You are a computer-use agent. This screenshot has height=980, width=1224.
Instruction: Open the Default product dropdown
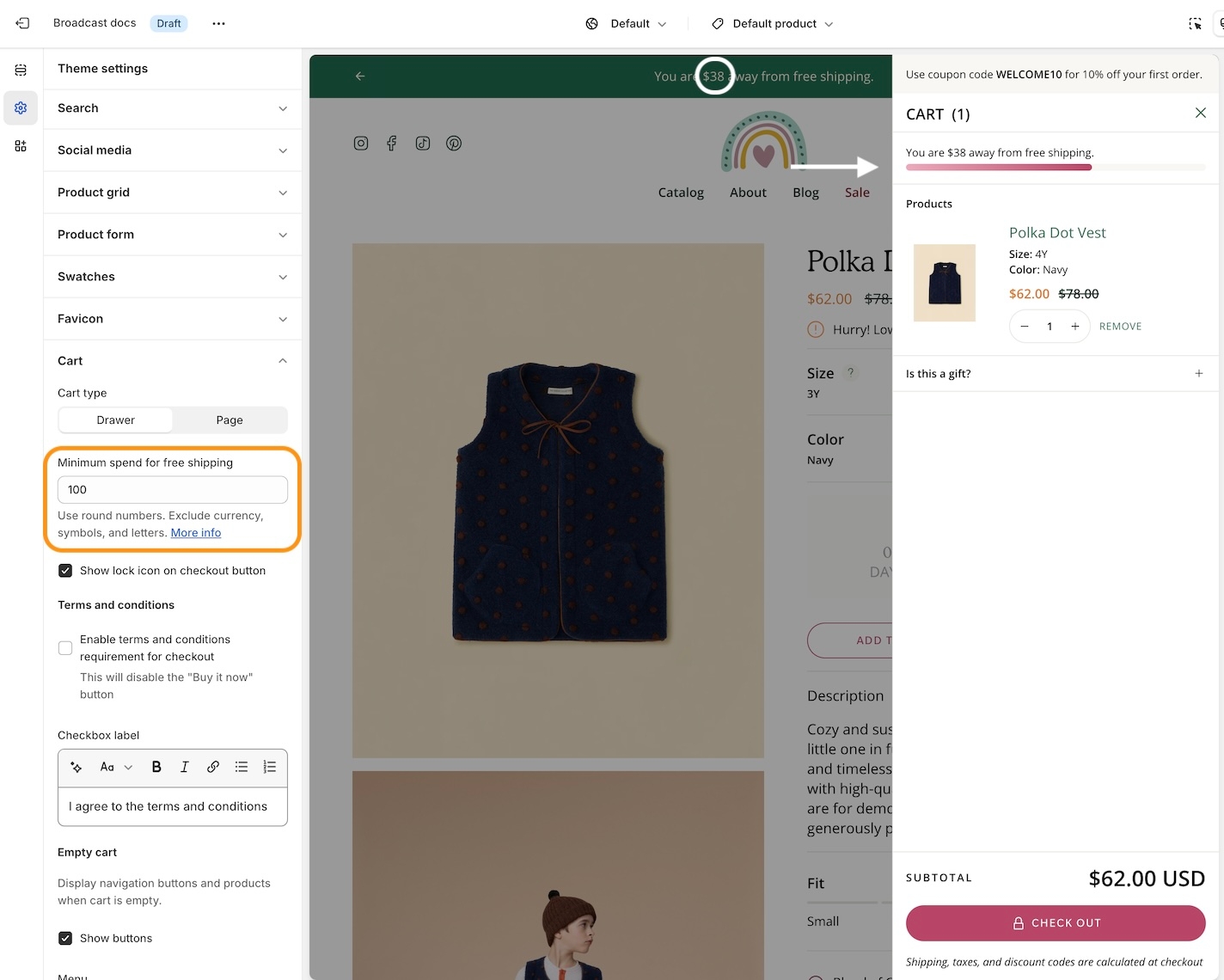click(x=773, y=24)
